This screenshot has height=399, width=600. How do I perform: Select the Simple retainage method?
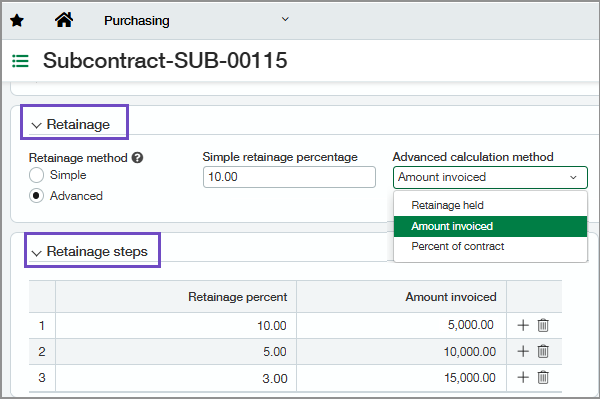[x=36, y=175]
